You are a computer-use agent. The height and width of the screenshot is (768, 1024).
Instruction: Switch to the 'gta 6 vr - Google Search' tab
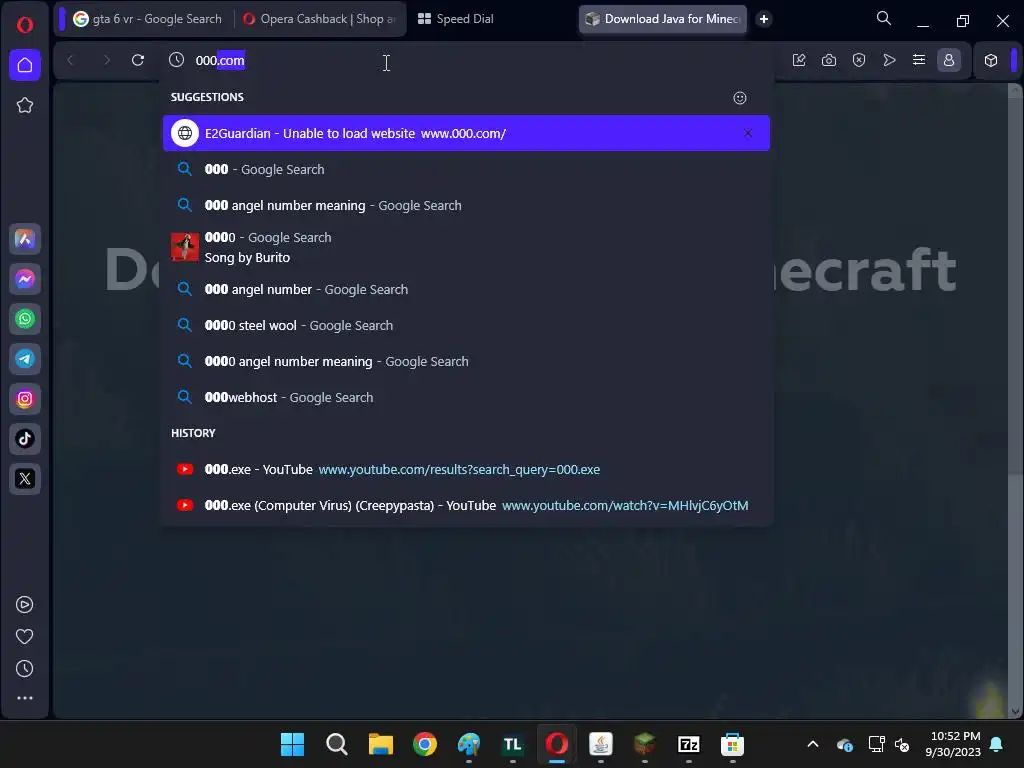point(147,19)
